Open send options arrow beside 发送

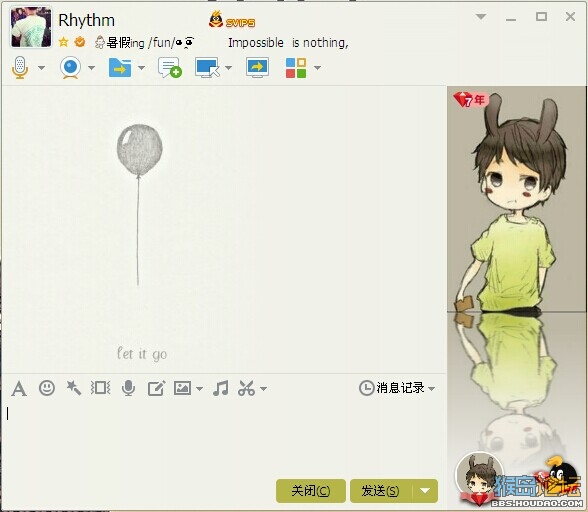click(425, 491)
